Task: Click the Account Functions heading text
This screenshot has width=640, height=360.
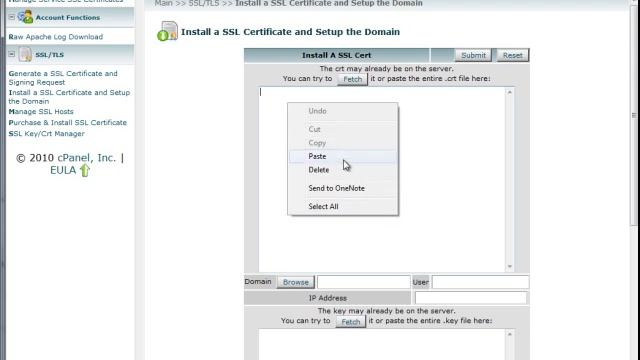Action: click(x=68, y=18)
